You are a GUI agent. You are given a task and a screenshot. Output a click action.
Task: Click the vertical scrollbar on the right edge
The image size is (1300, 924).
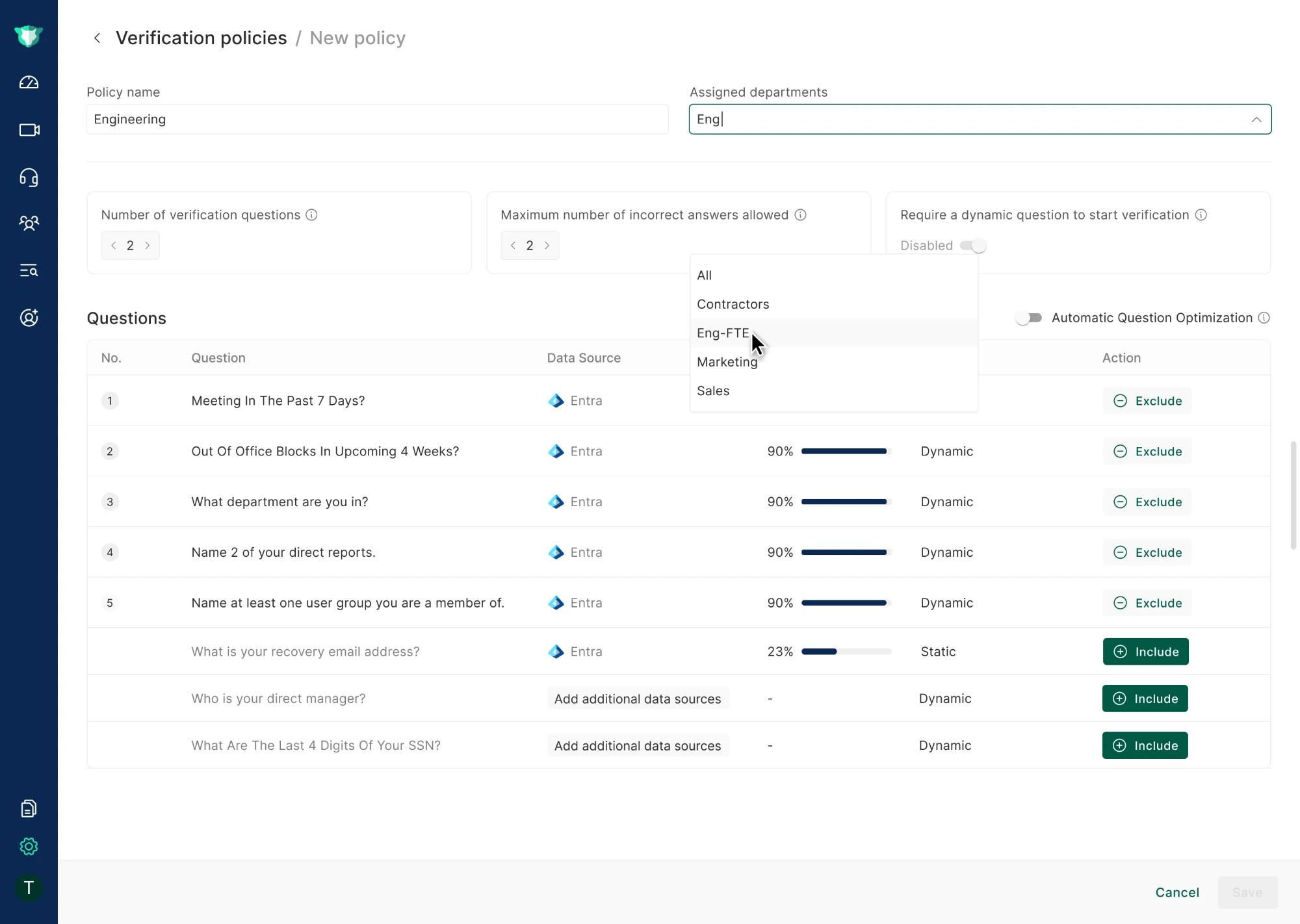point(1293,495)
